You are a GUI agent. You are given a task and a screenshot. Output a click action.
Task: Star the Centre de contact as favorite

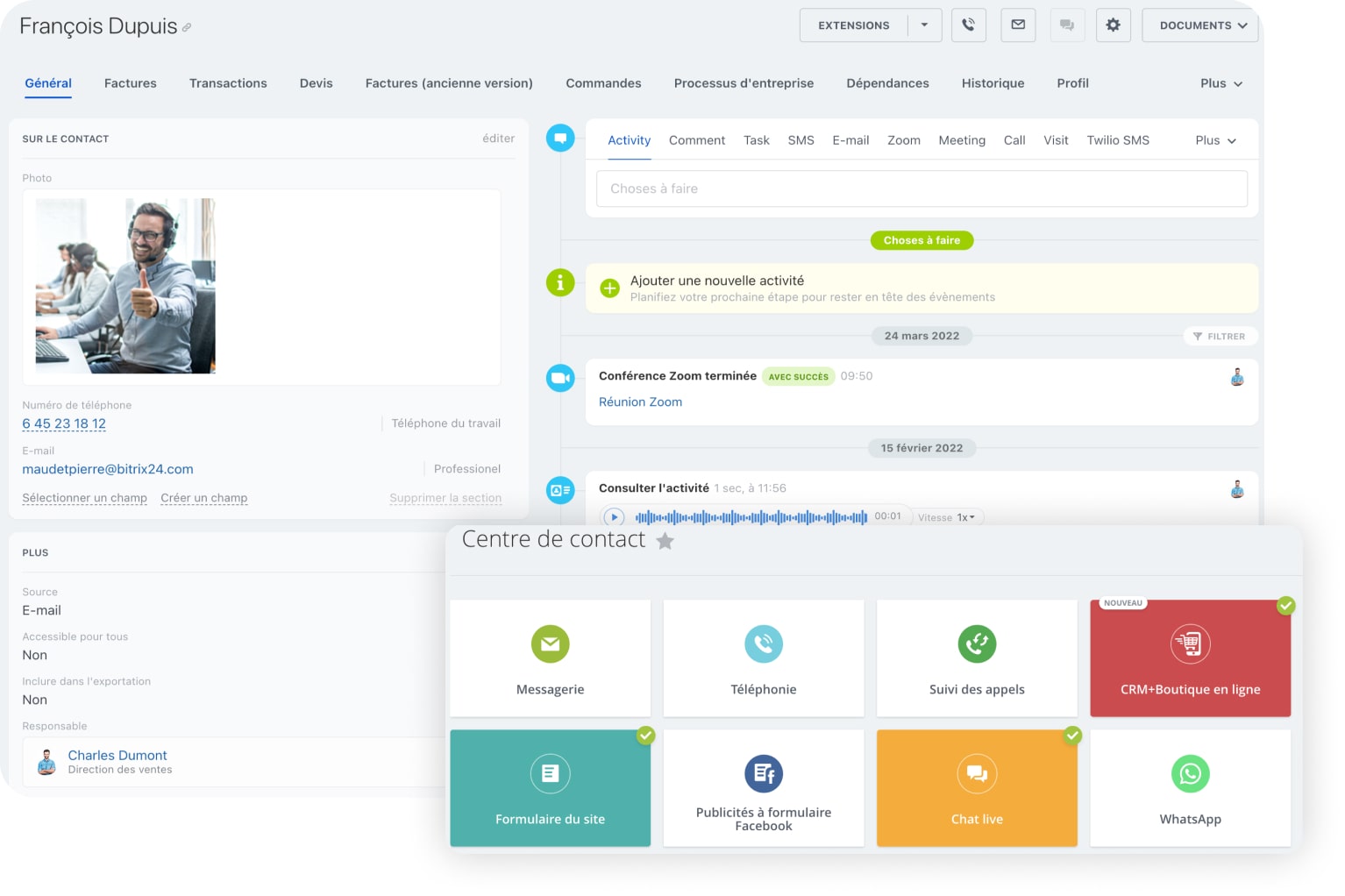point(665,541)
